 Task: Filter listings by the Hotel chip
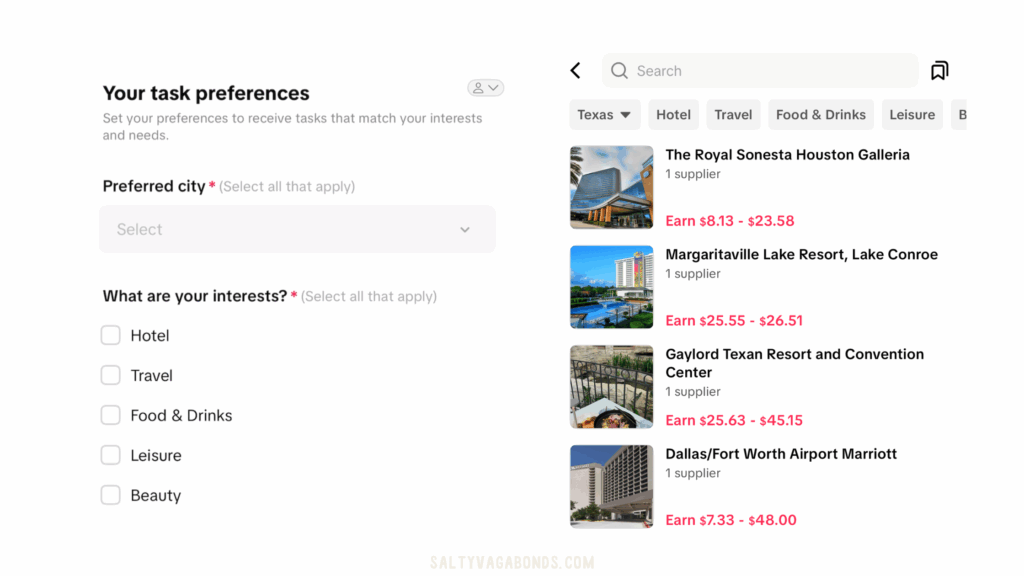[673, 114]
